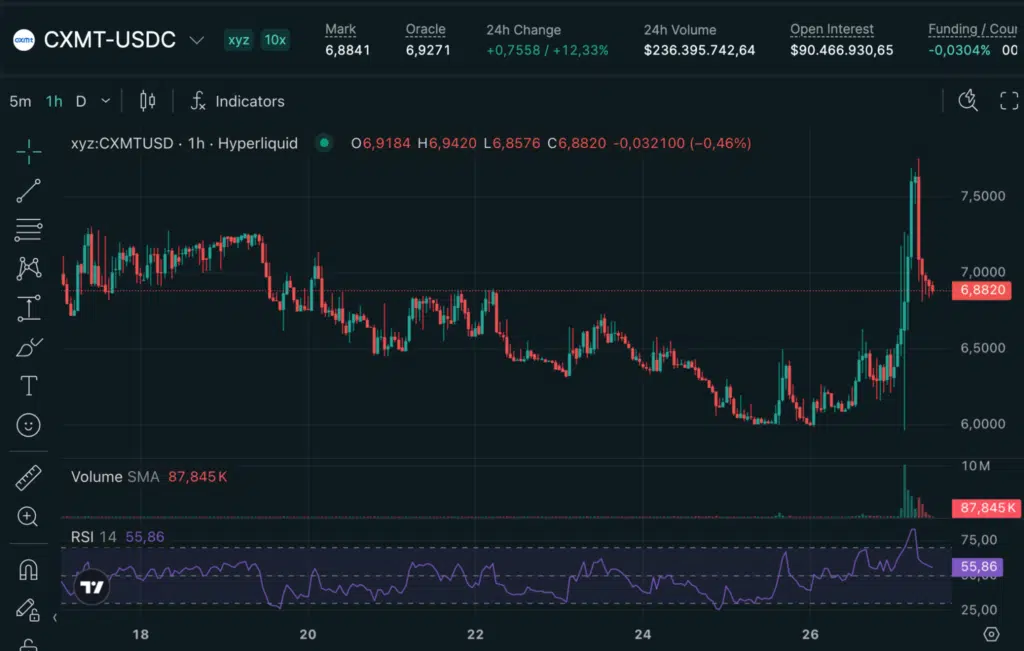Select the XABCD pattern tool
The height and width of the screenshot is (651, 1024).
click(x=29, y=268)
